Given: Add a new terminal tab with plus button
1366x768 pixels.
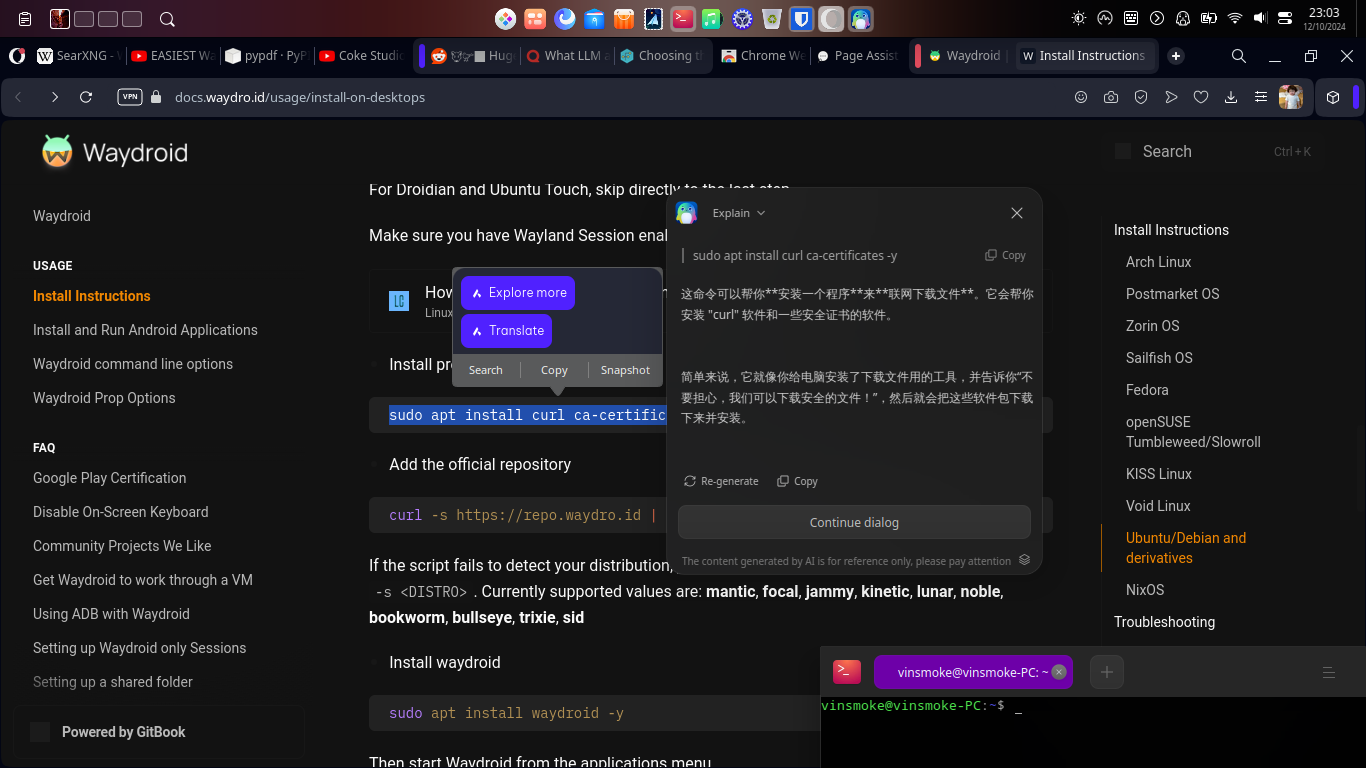Looking at the screenshot, I should pyautogui.click(x=1107, y=672).
